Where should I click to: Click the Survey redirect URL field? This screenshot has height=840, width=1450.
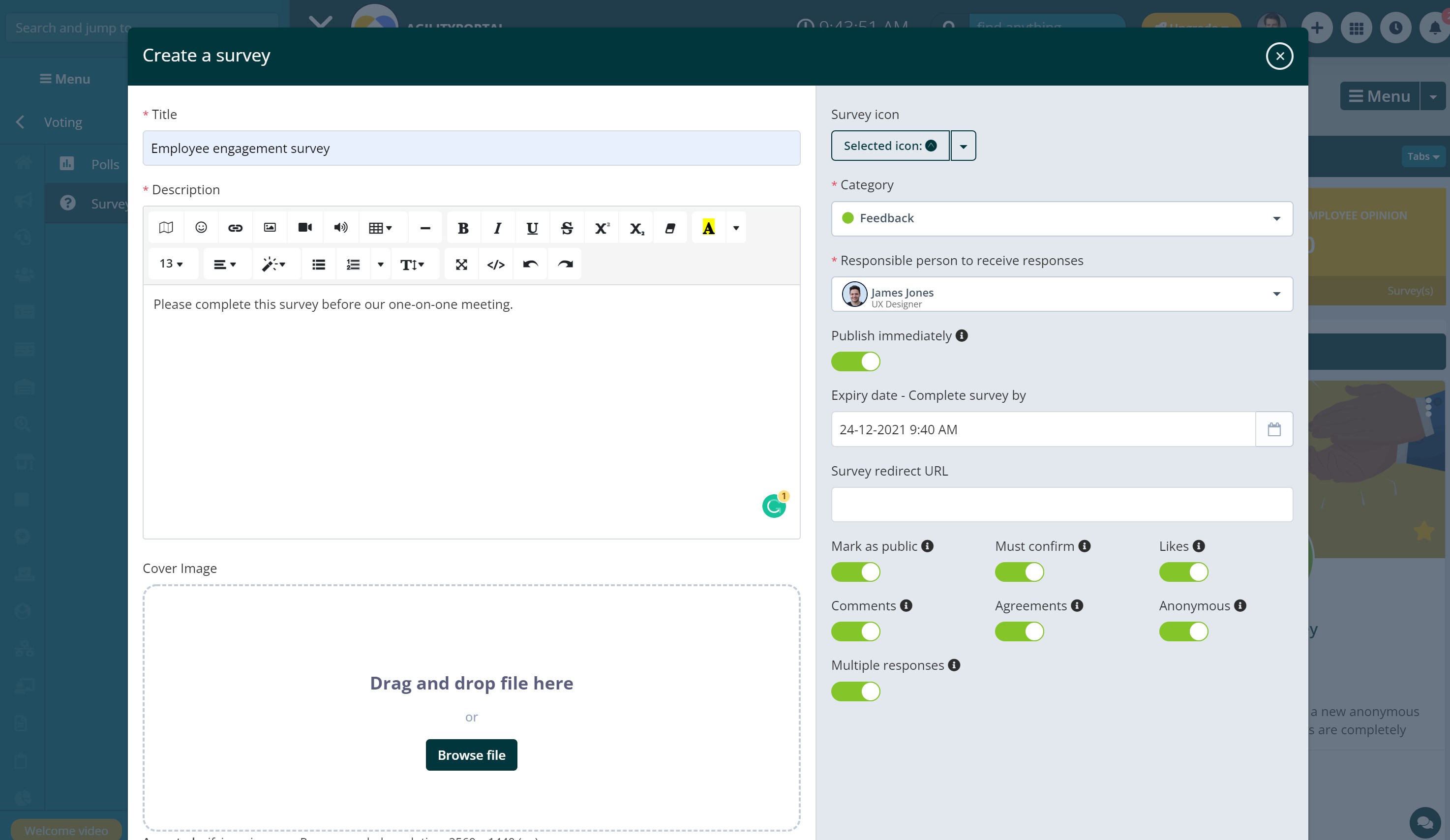1061,505
